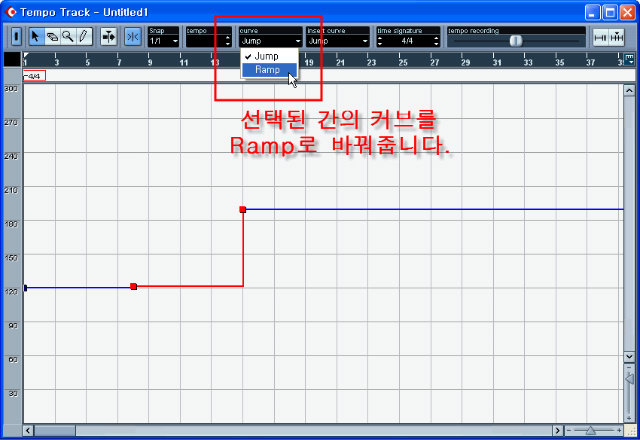Image resolution: width=640 pixels, height=440 pixels.
Task: Increase tempo with up arrow
Action: click(x=228, y=38)
